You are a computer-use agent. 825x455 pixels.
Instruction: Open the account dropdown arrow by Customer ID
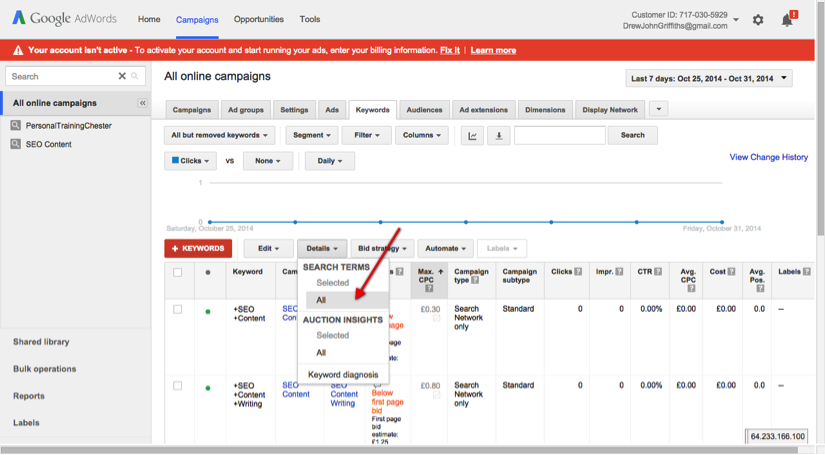point(736,20)
